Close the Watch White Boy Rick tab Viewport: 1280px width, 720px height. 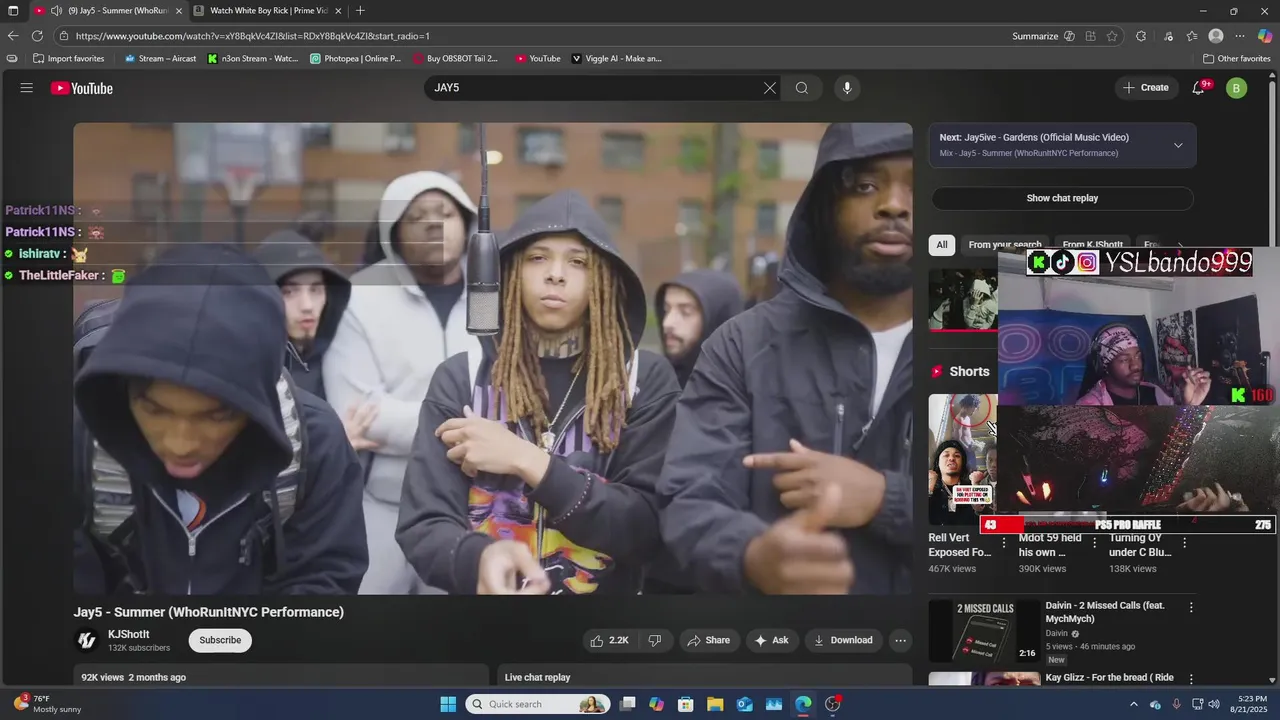pos(338,10)
